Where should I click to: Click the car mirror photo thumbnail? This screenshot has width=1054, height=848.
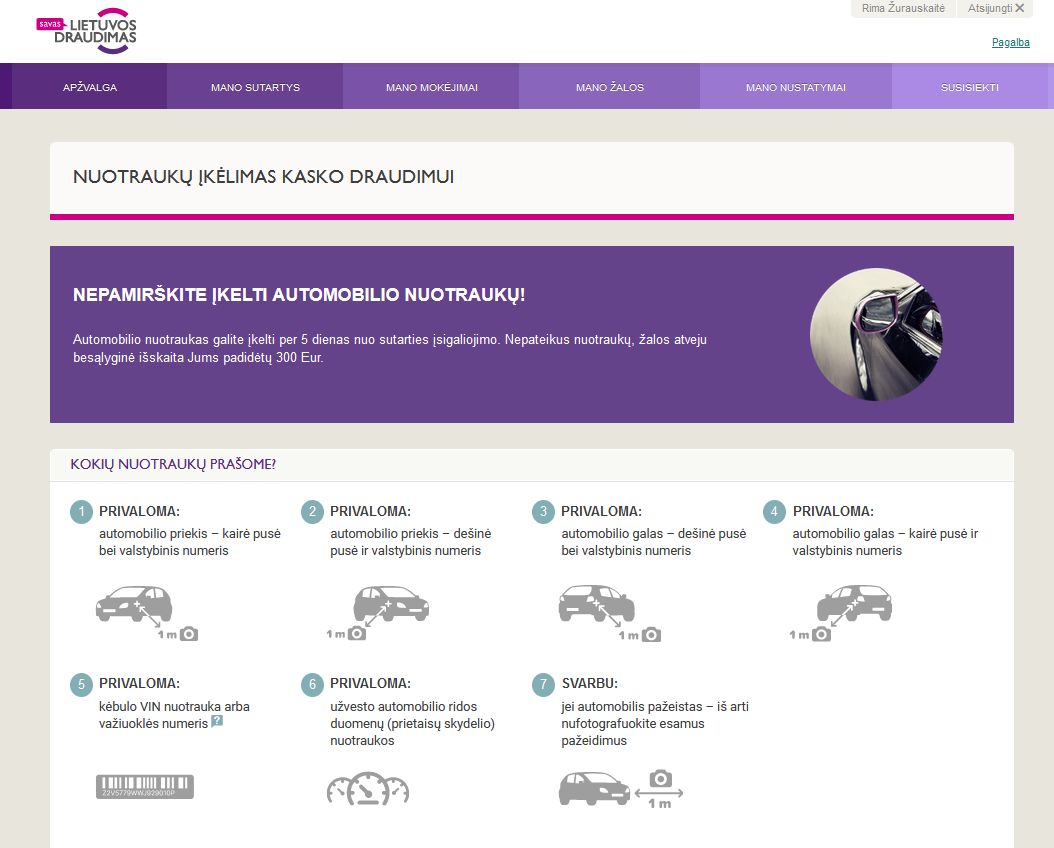point(876,334)
